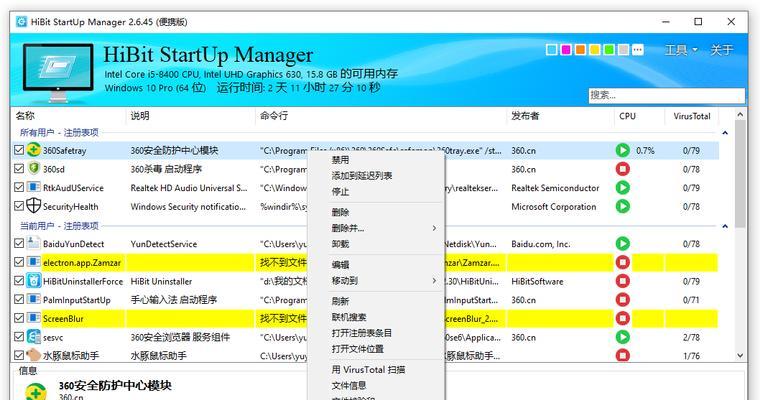
Task: Sort by the VirusTotal column header
Action: pos(691,116)
